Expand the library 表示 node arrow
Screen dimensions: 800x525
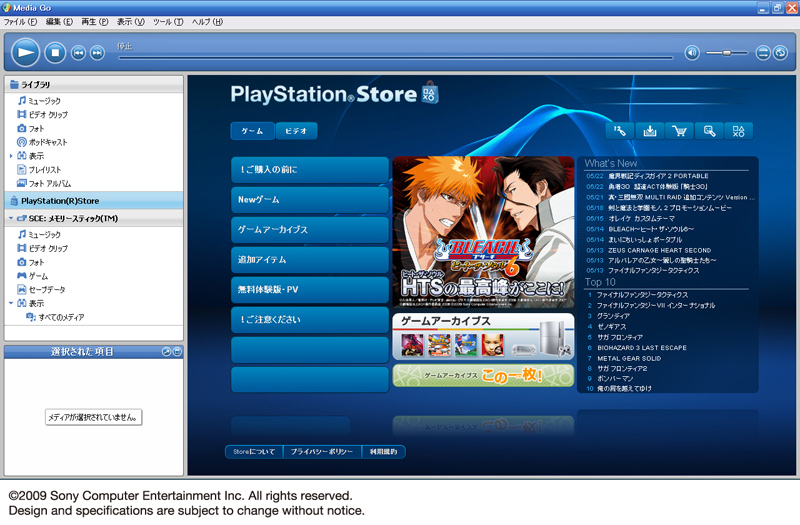coord(11,156)
